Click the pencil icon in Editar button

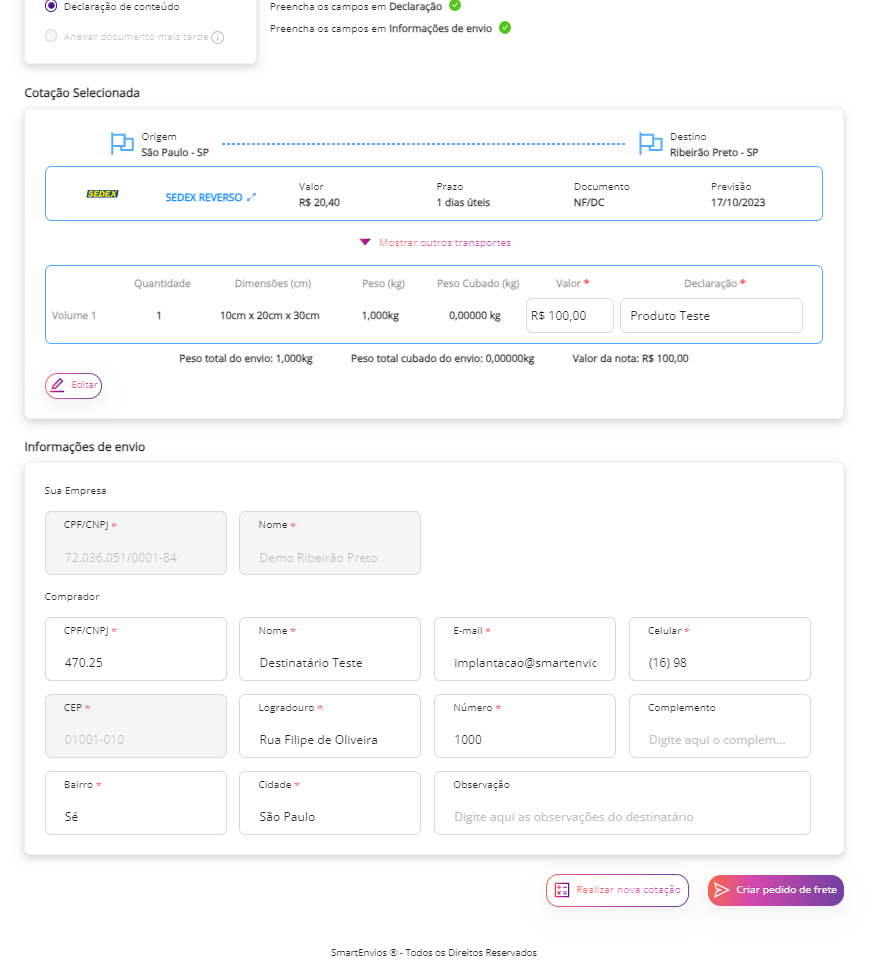(x=57, y=385)
